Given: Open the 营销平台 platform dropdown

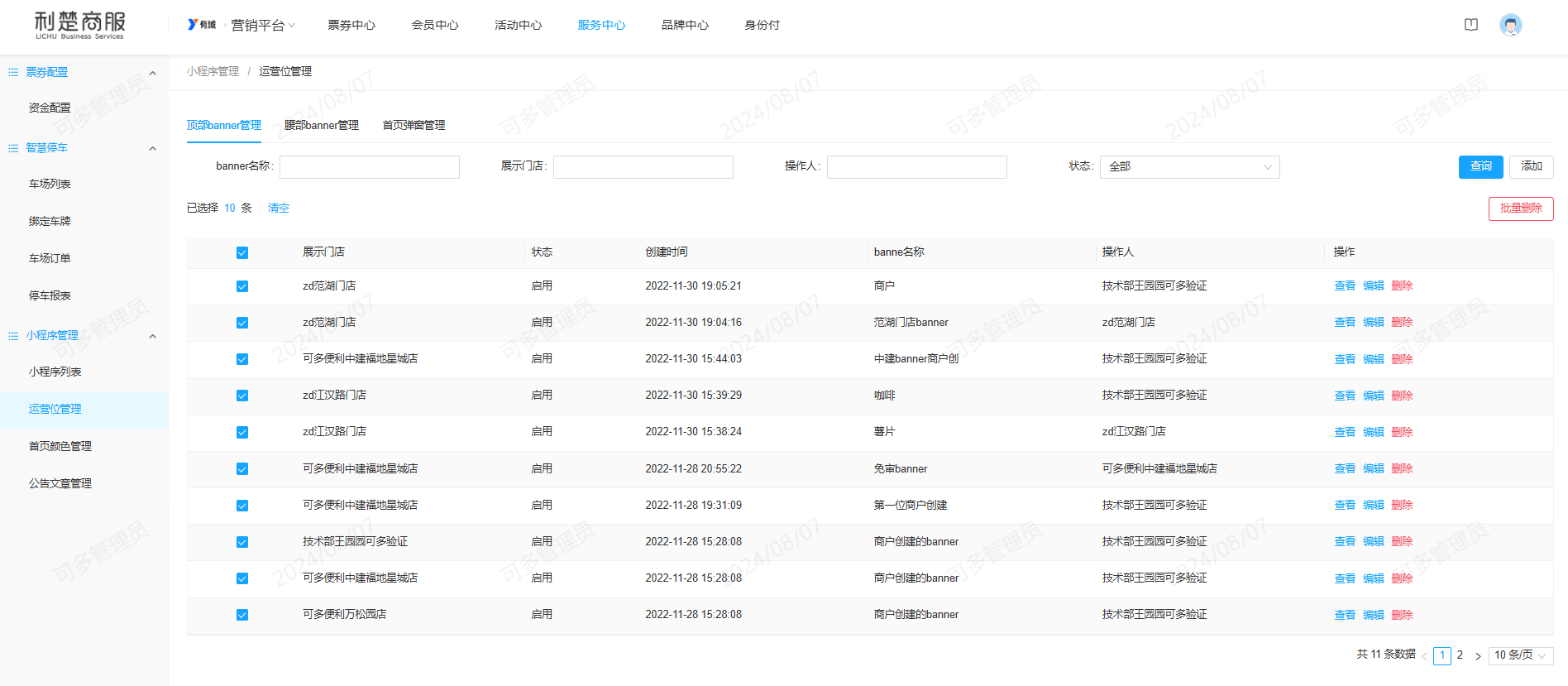Looking at the screenshot, I should [263, 26].
